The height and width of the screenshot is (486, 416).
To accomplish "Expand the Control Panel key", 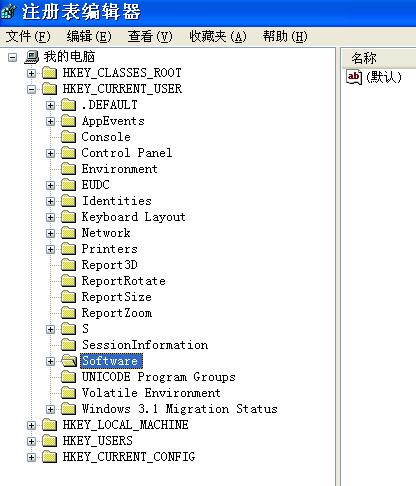I will tap(50, 153).
